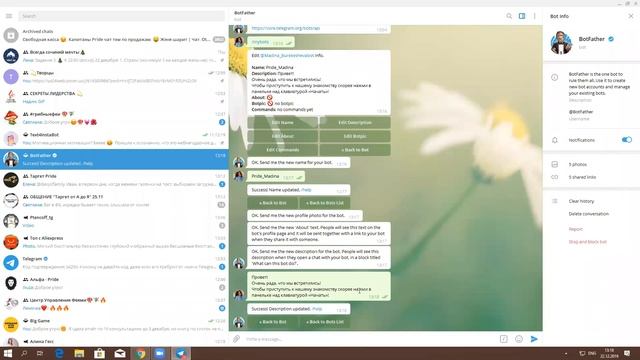
Task: Open Microsoft Edge from the taskbar
Action: pyautogui.click(x=59, y=353)
